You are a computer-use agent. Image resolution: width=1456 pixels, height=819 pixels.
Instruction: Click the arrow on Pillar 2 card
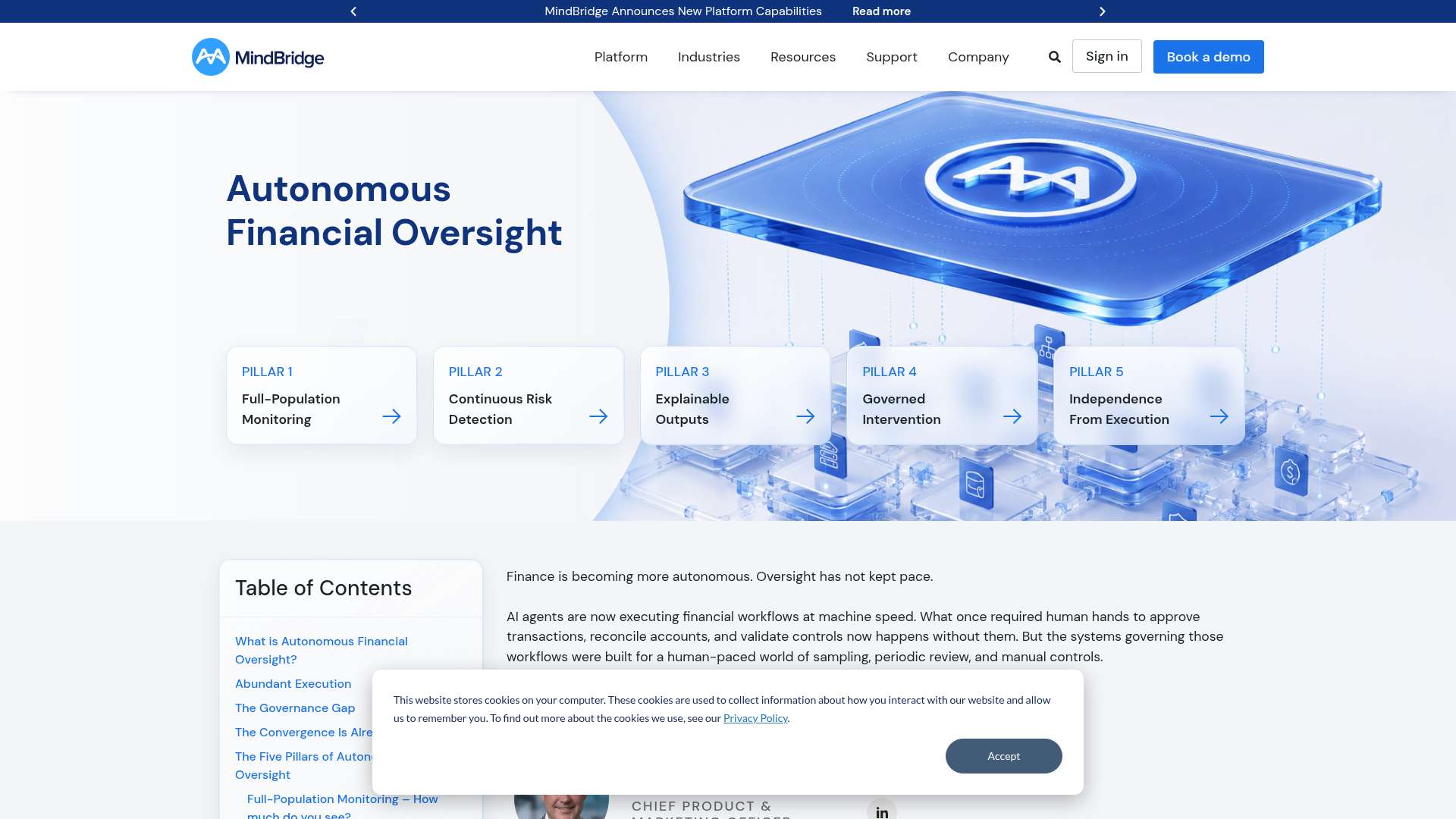598,416
